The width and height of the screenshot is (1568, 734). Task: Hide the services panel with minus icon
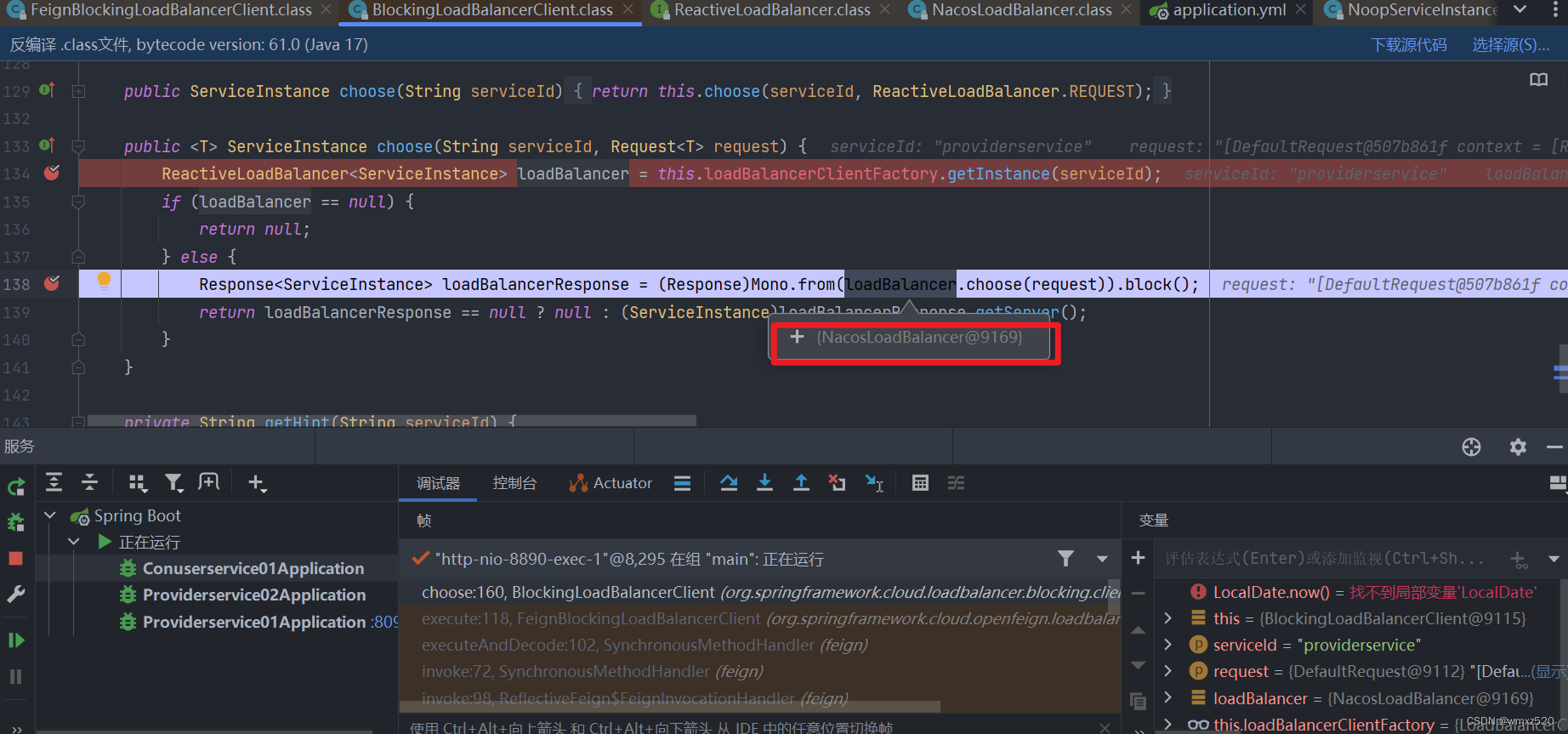pos(1555,447)
